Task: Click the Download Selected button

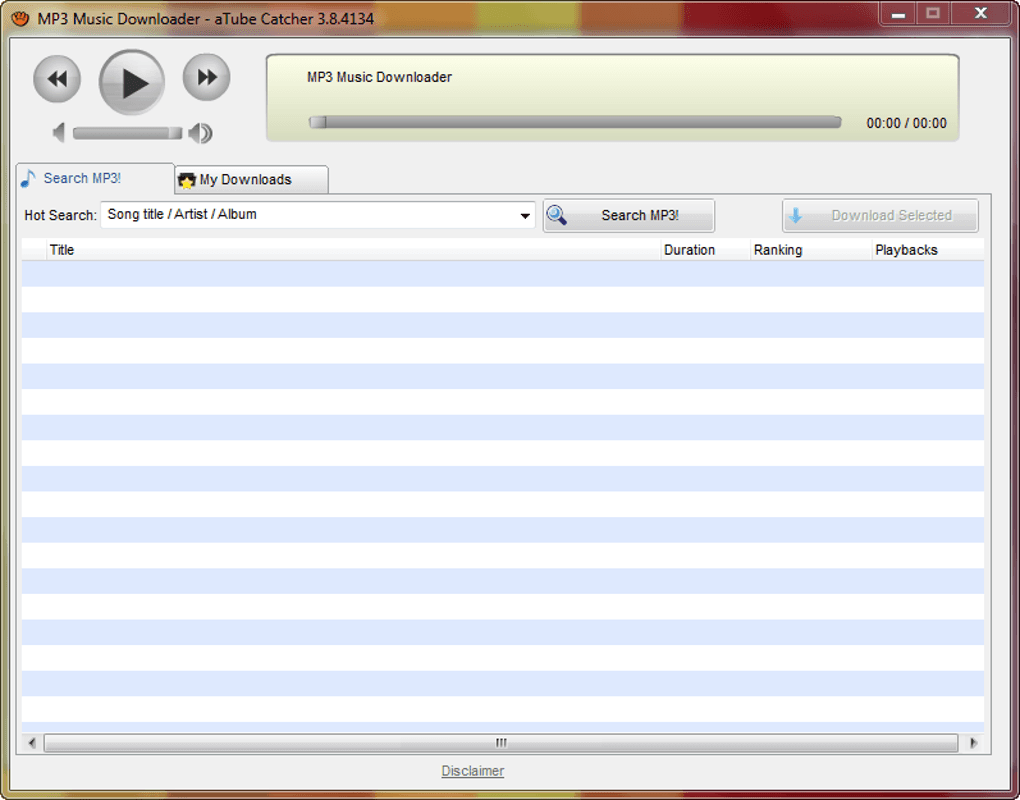Action: click(880, 215)
